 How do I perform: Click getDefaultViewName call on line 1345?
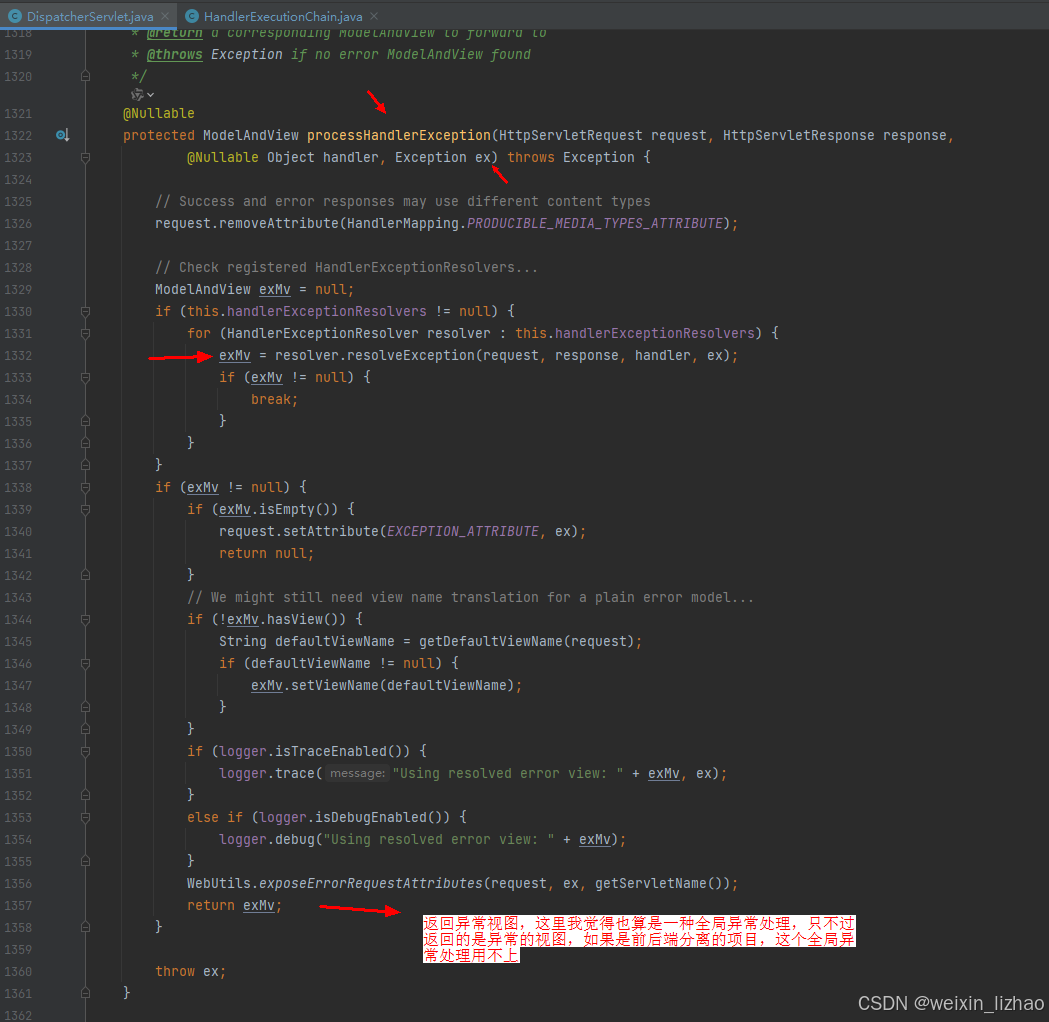coord(491,641)
